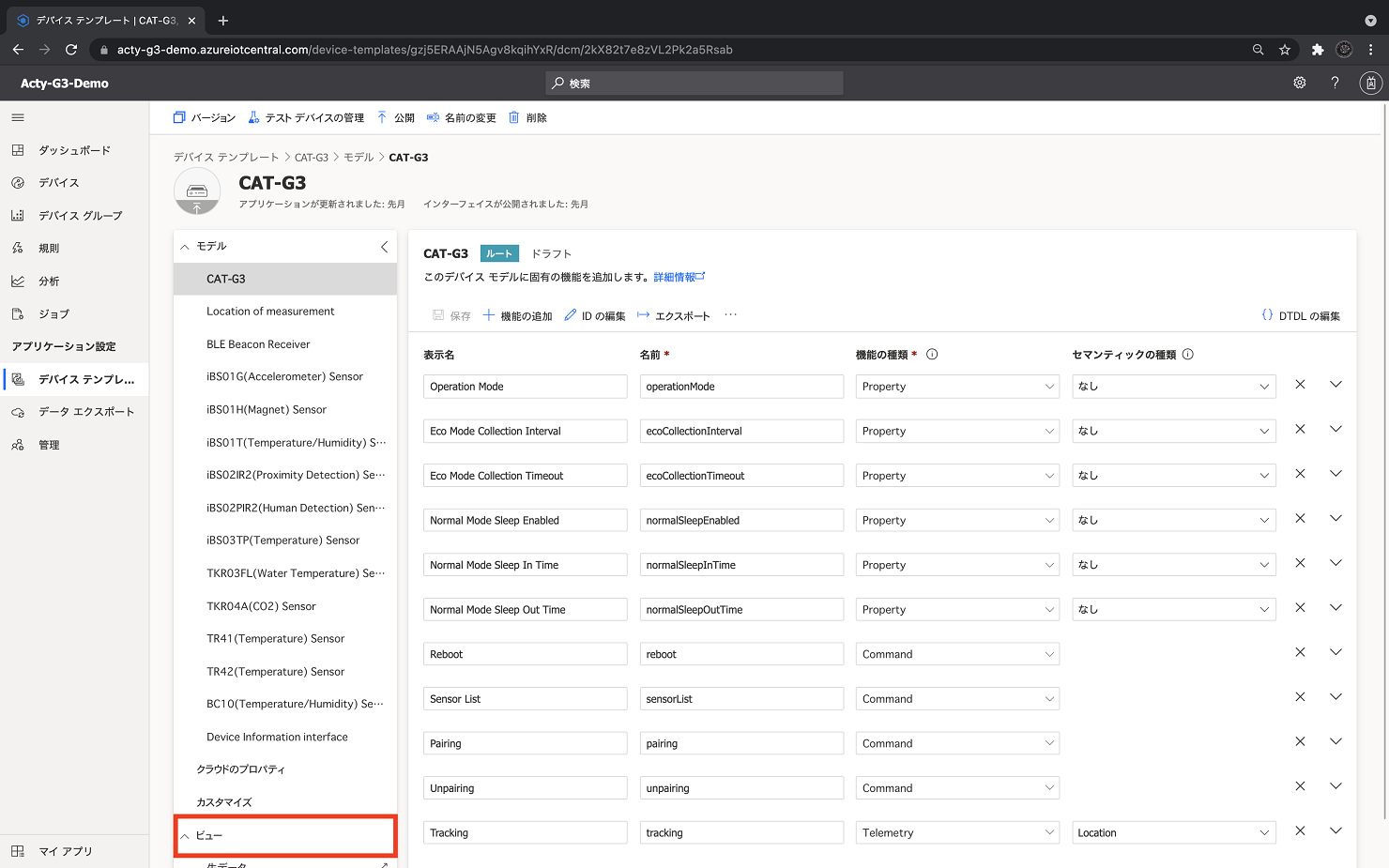1389x868 pixels.
Task: Open browser extensions puzzle icon
Action: [1318, 50]
